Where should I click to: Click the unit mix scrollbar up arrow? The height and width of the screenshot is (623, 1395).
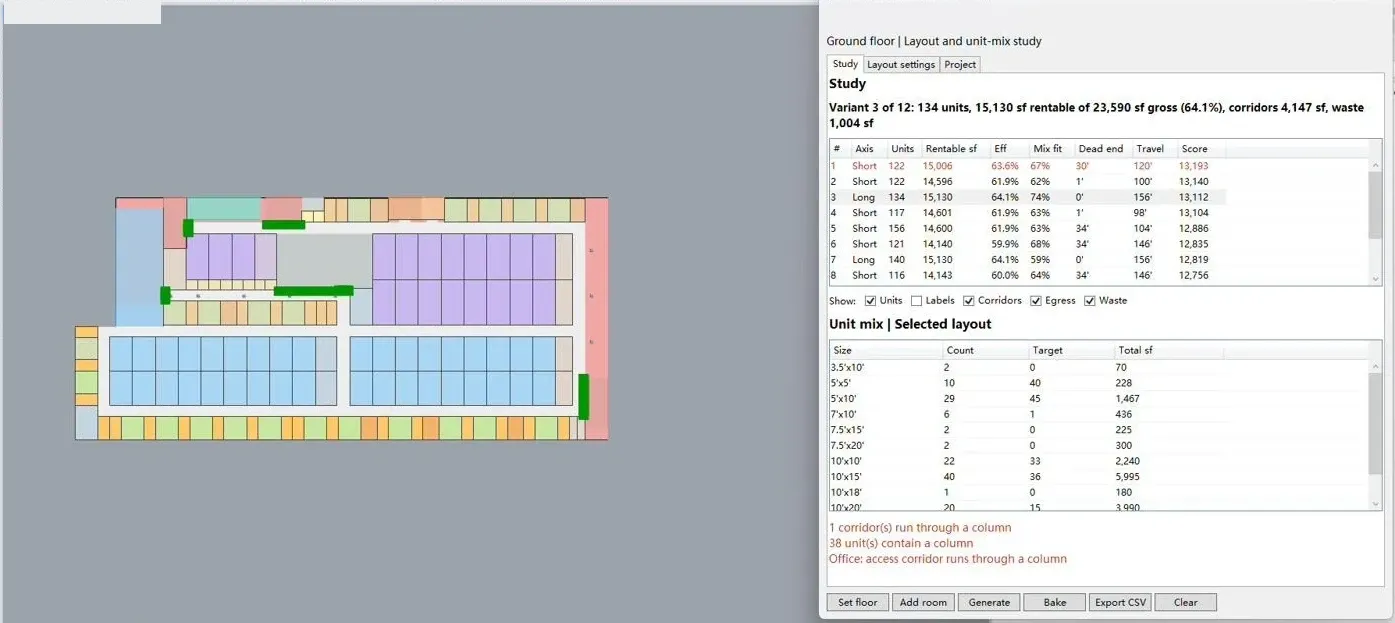click(x=1376, y=368)
